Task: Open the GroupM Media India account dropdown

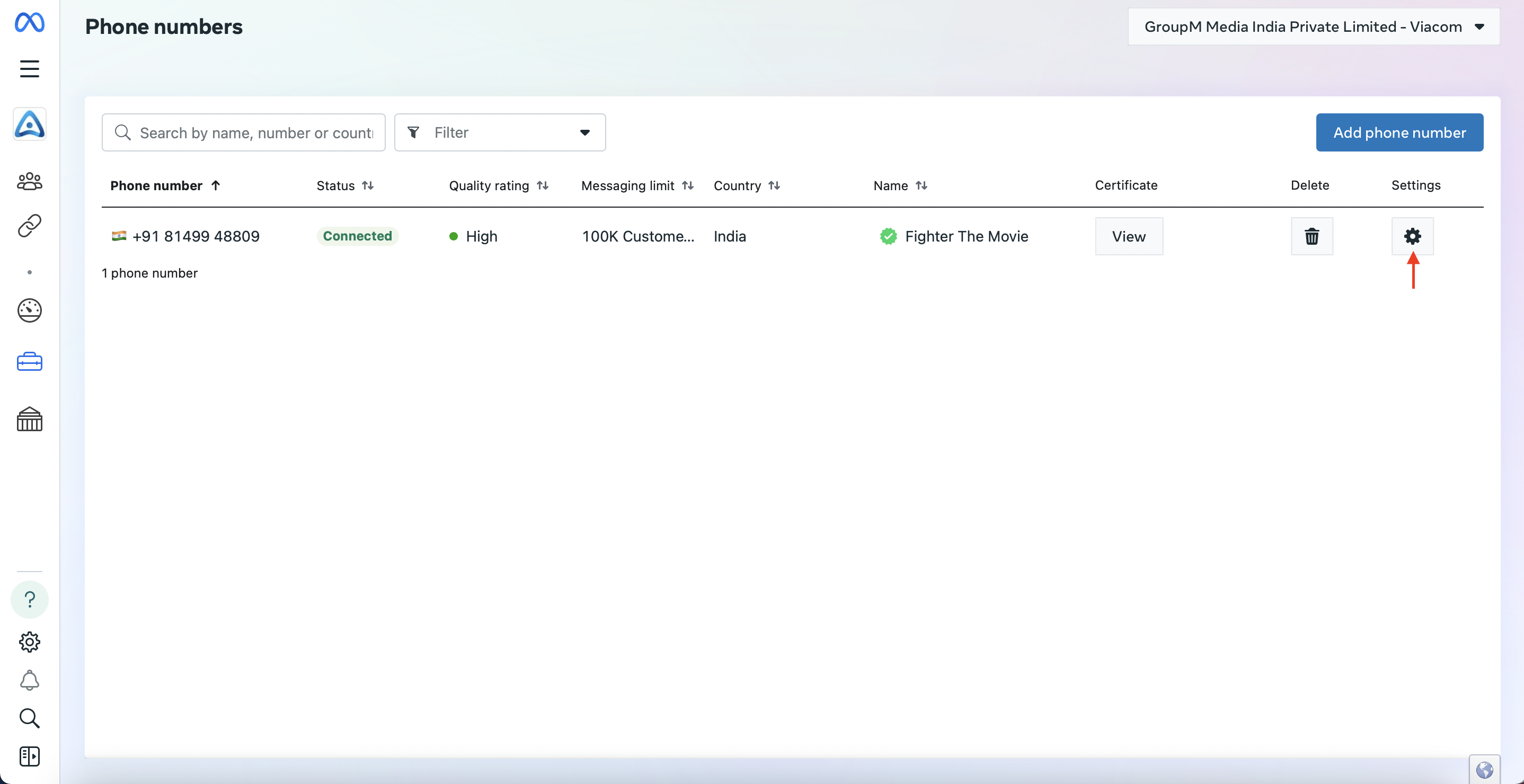Action: 1314,26
